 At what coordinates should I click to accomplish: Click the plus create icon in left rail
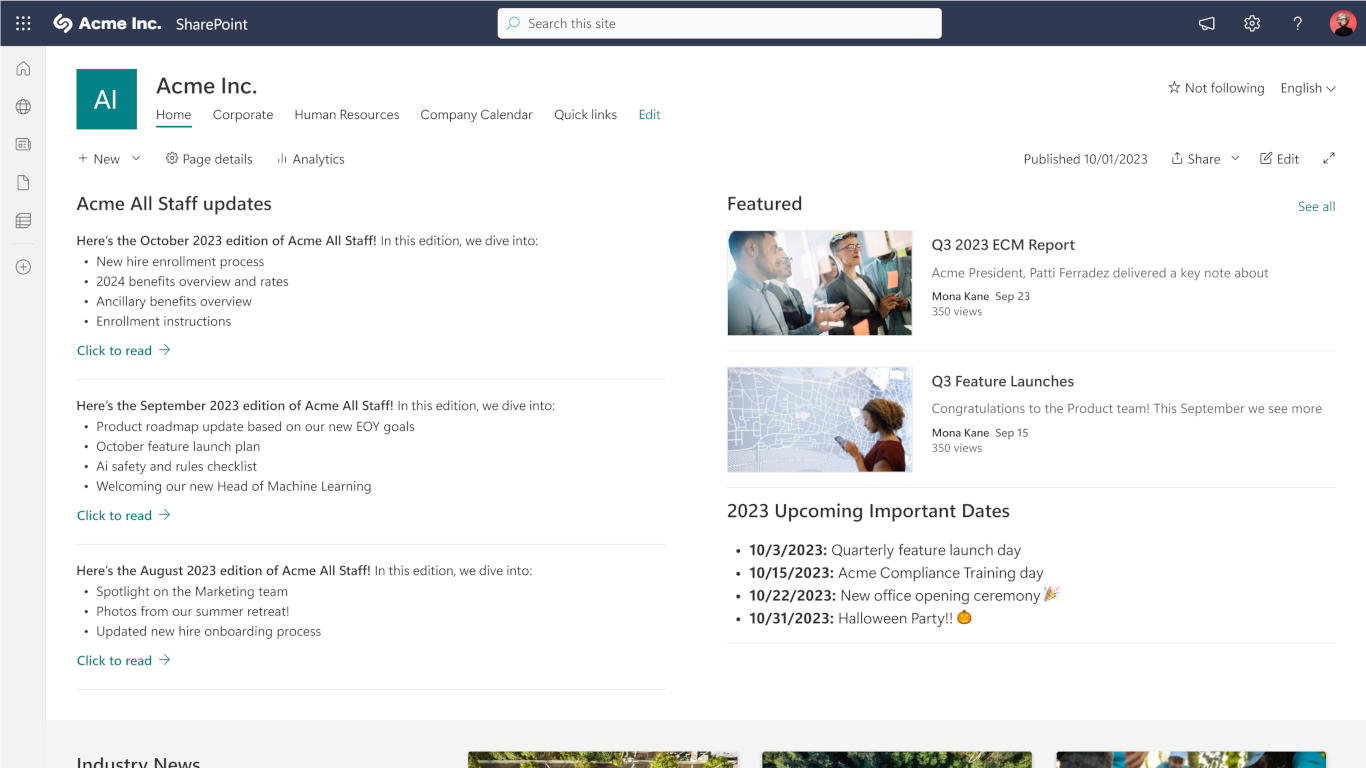[x=23, y=267]
